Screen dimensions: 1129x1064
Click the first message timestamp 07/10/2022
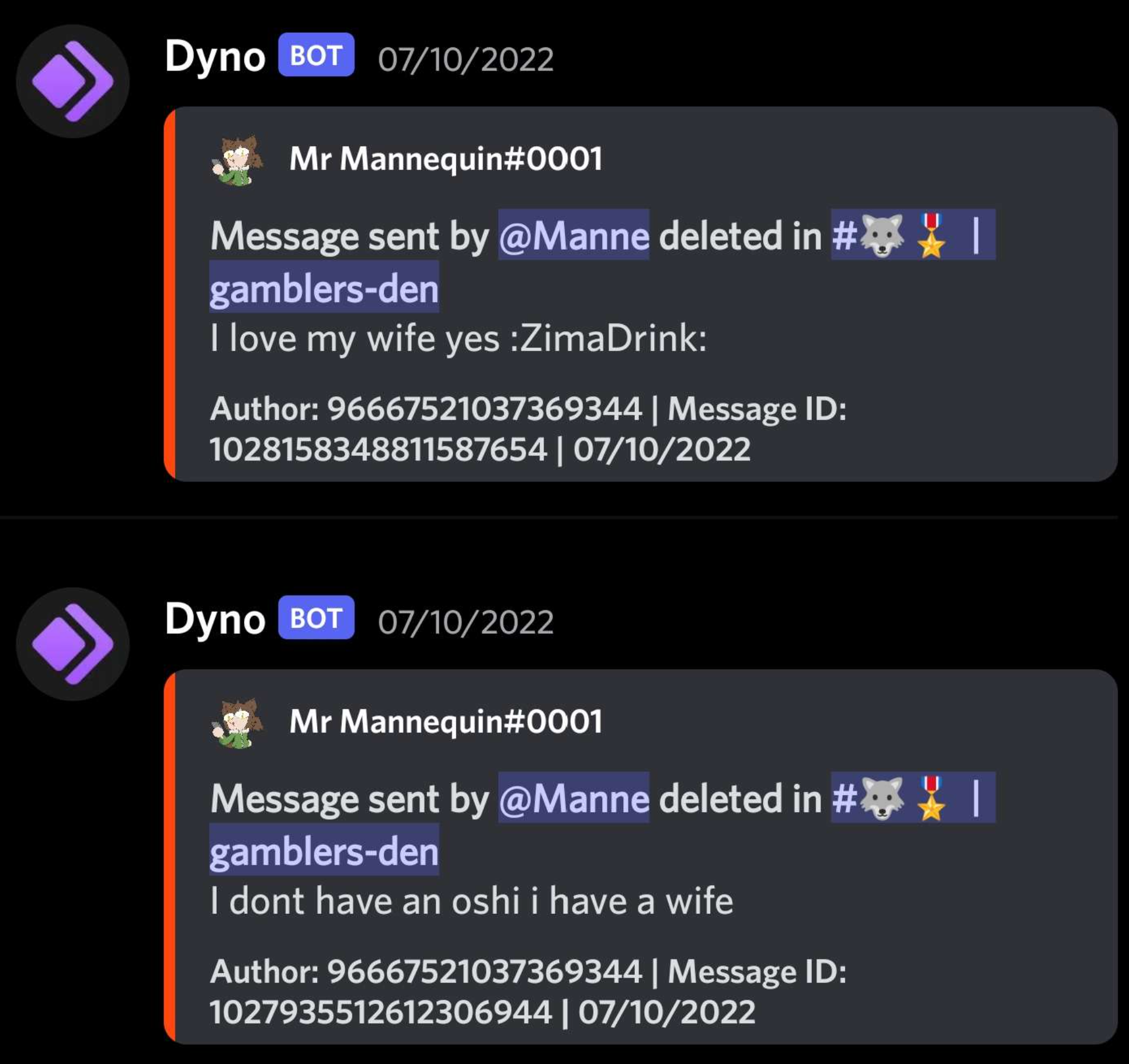466,59
